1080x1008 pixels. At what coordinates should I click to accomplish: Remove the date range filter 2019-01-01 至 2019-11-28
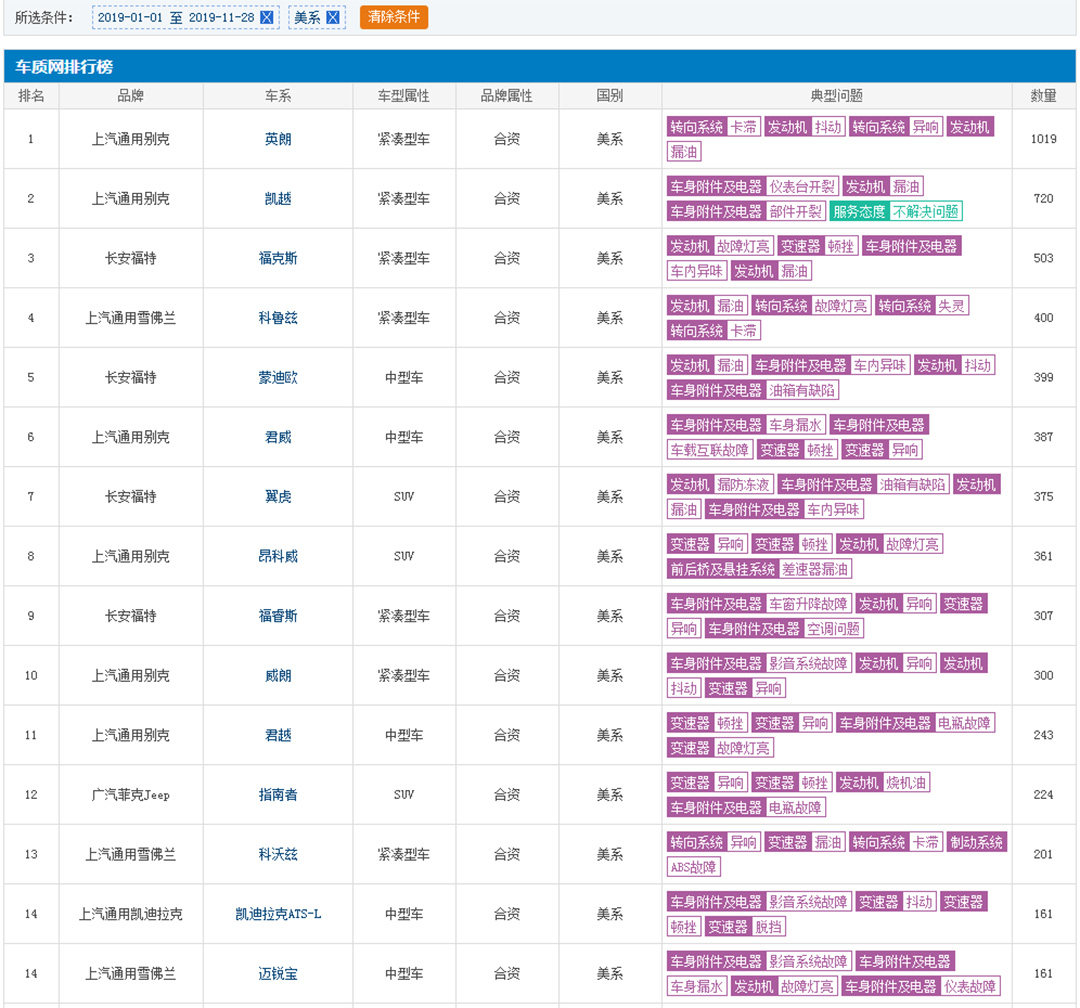point(266,18)
